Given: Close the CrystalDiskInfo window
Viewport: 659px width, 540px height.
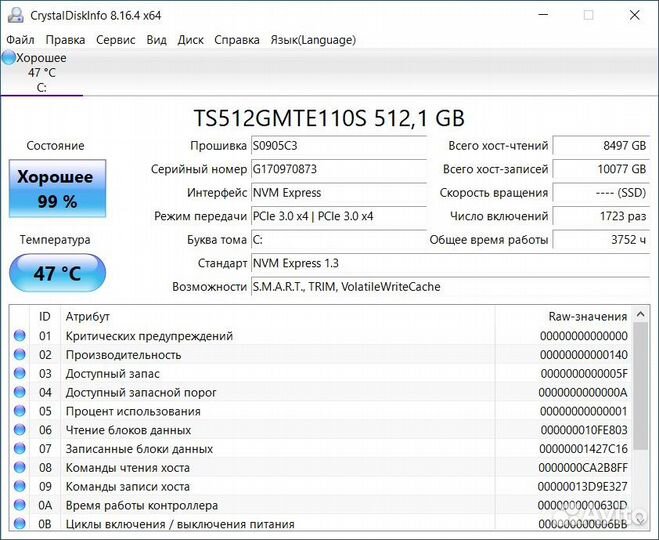Looking at the screenshot, I should [634, 15].
